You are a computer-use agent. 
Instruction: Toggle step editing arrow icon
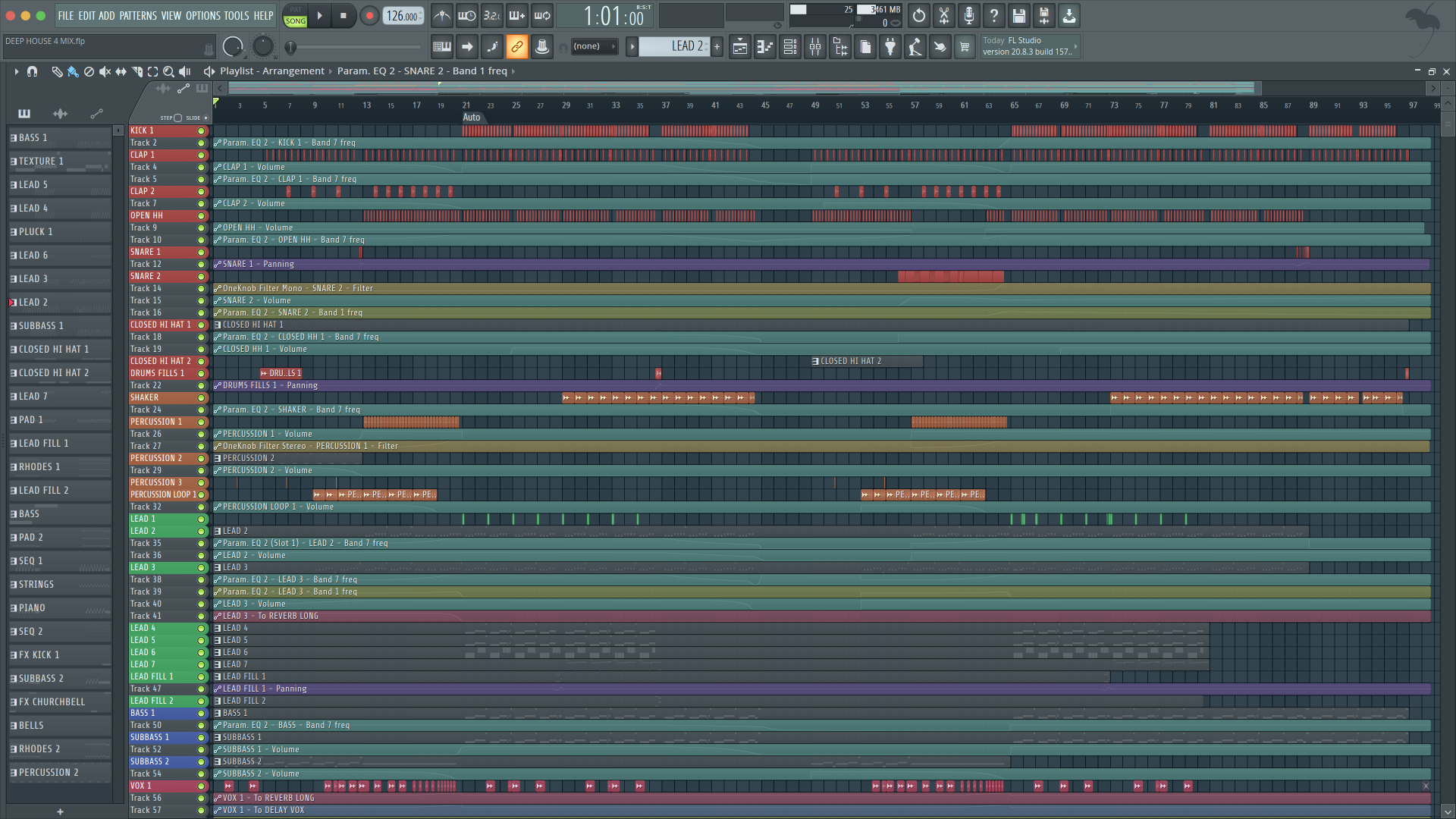click(x=467, y=47)
